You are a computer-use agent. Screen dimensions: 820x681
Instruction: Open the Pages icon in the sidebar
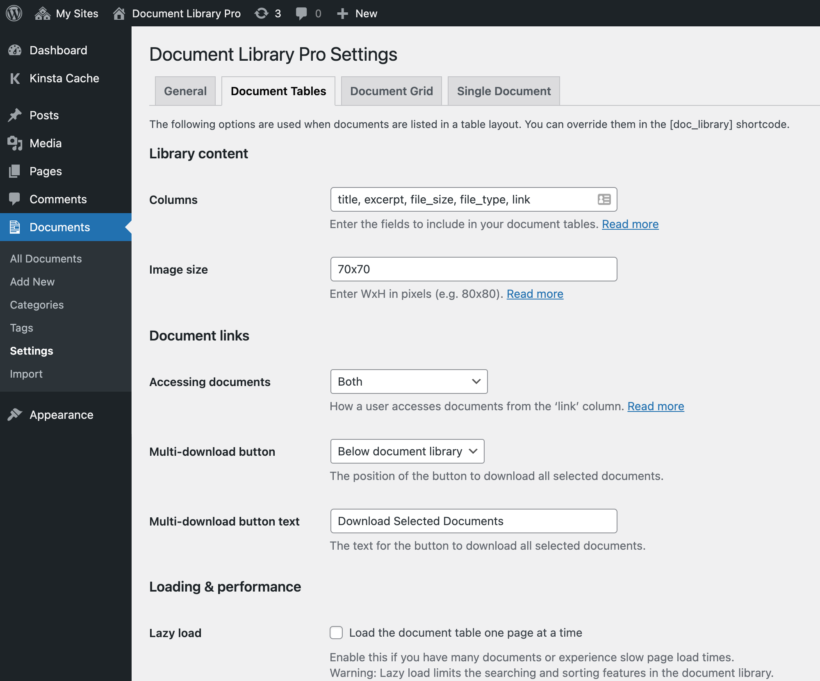[x=15, y=170]
